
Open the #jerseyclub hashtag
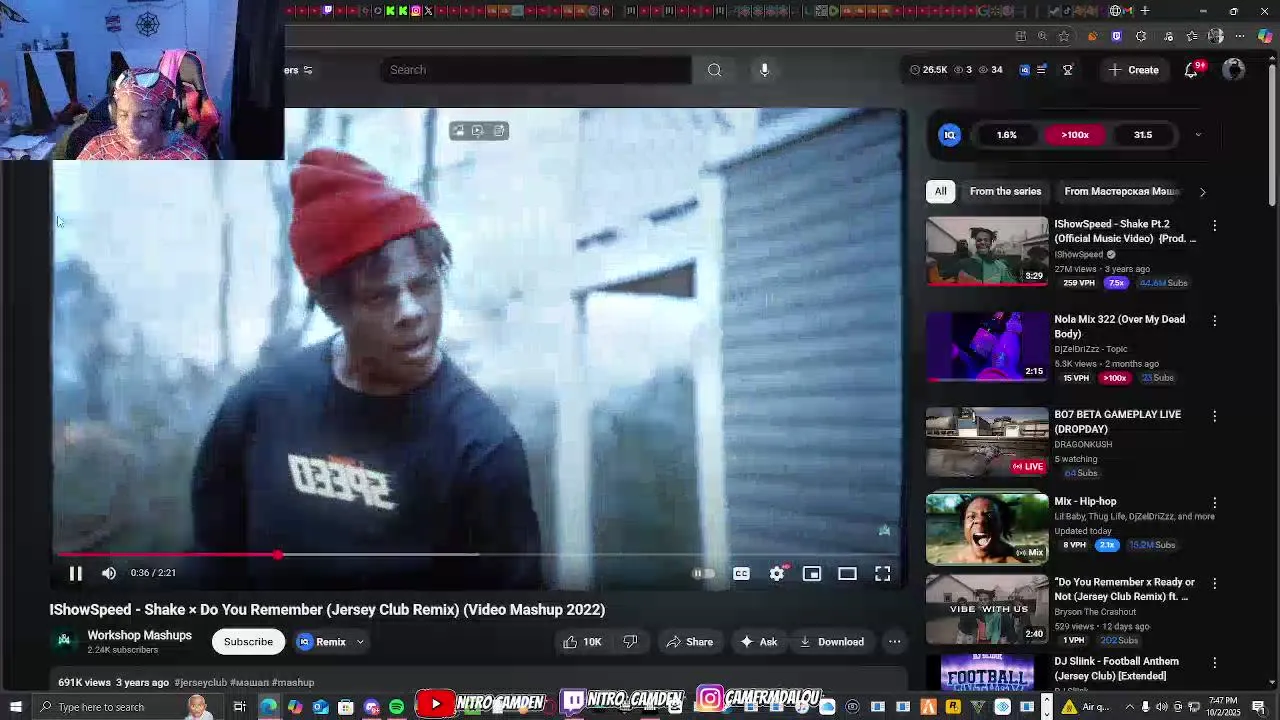click(x=200, y=683)
